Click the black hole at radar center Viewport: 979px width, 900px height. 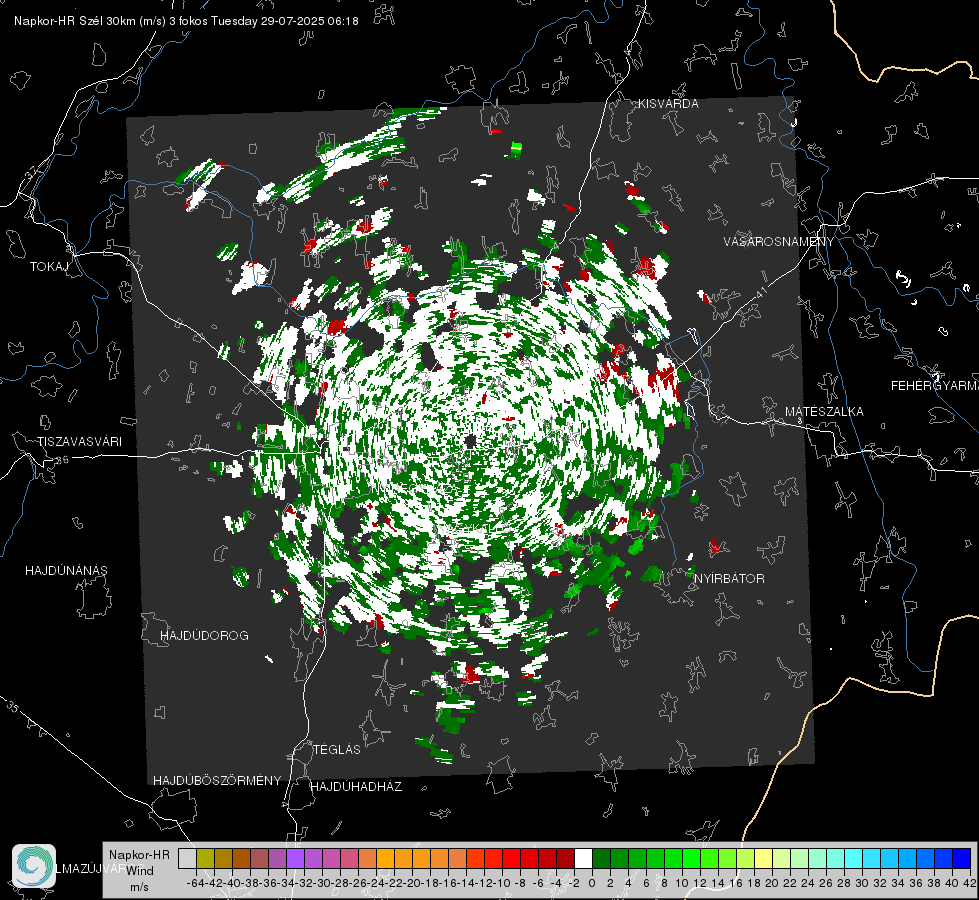[x=470, y=442]
